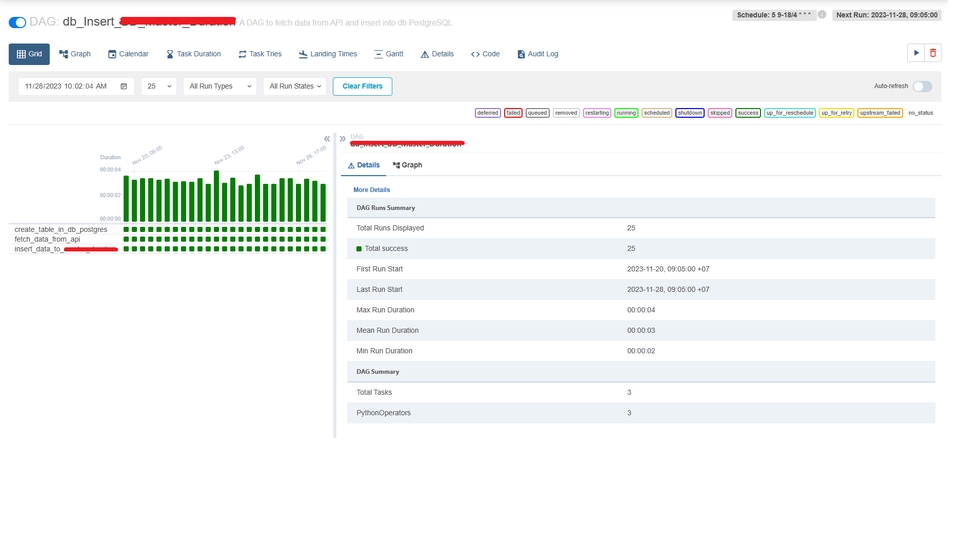Click the Next Run date badge
This screenshot has width=960, height=553.
887,15
